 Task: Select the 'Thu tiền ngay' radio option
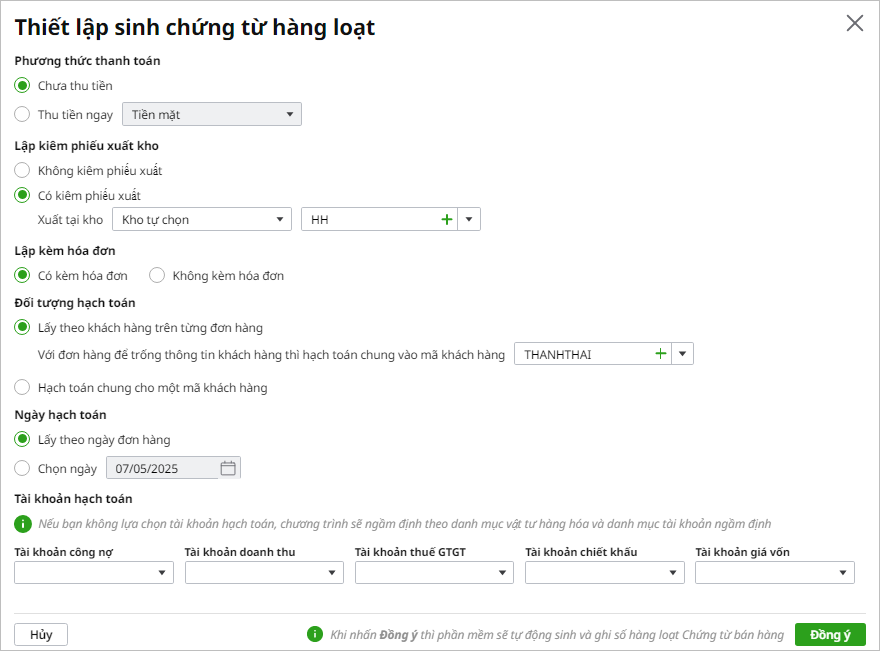coord(22,114)
